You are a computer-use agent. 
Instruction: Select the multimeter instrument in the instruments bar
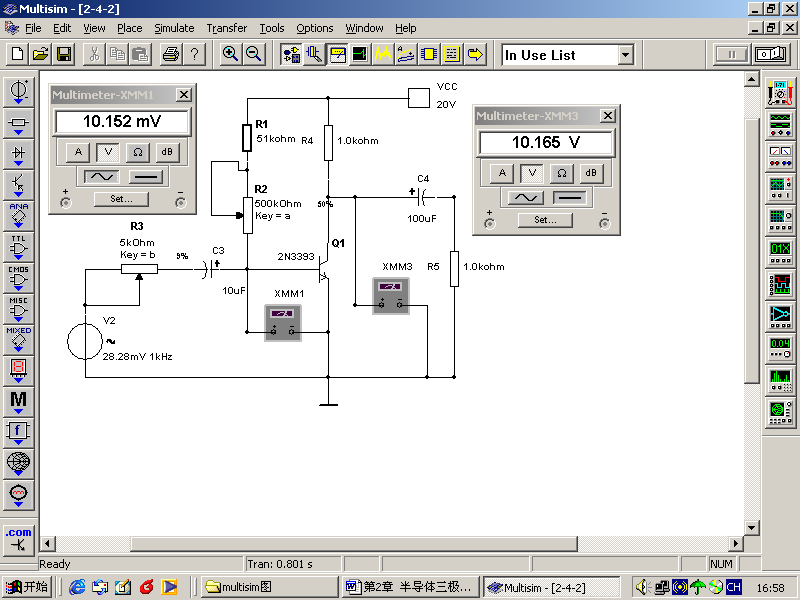coord(780,93)
